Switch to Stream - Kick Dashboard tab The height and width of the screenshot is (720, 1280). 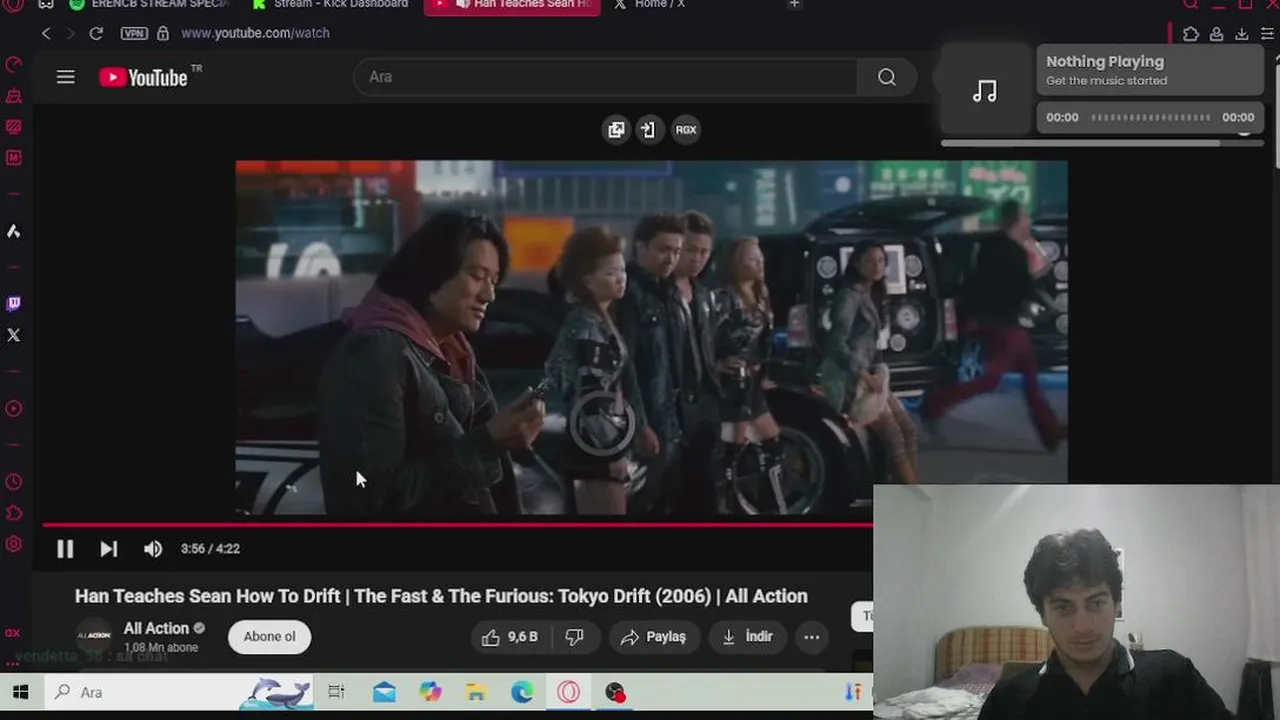tap(330, 5)
